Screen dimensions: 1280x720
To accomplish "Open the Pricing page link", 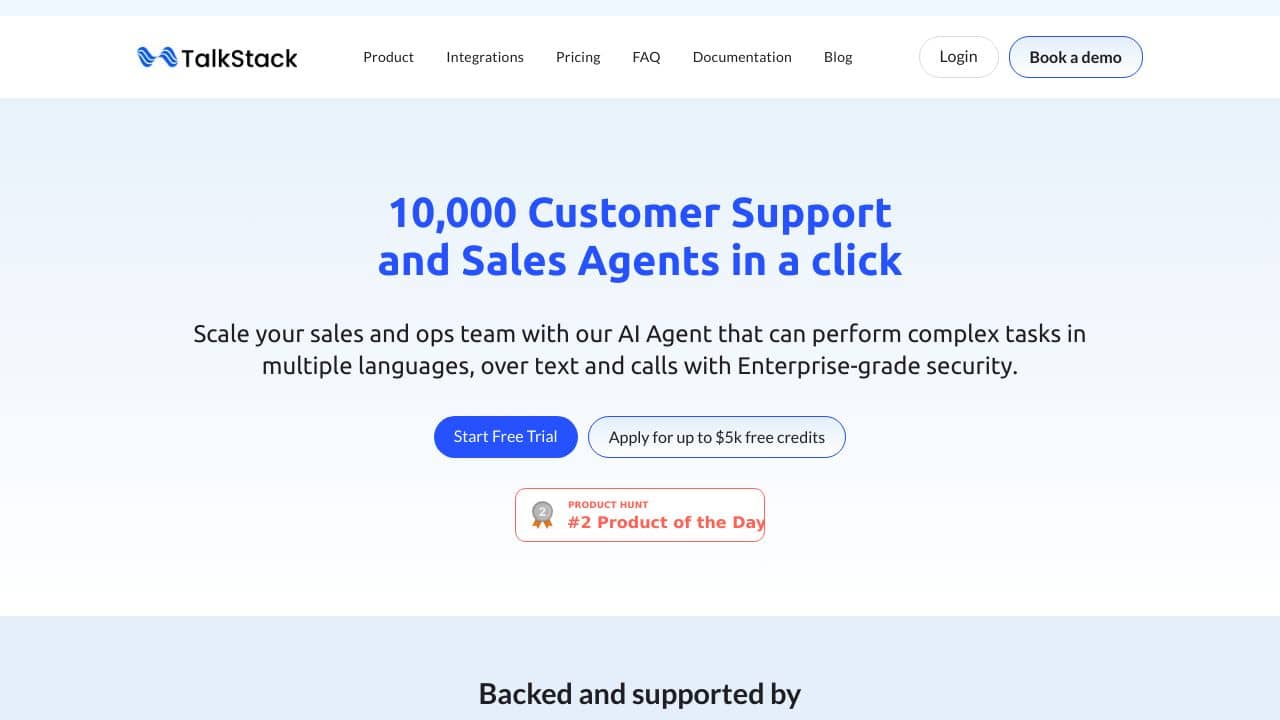I will pos(578,57).
